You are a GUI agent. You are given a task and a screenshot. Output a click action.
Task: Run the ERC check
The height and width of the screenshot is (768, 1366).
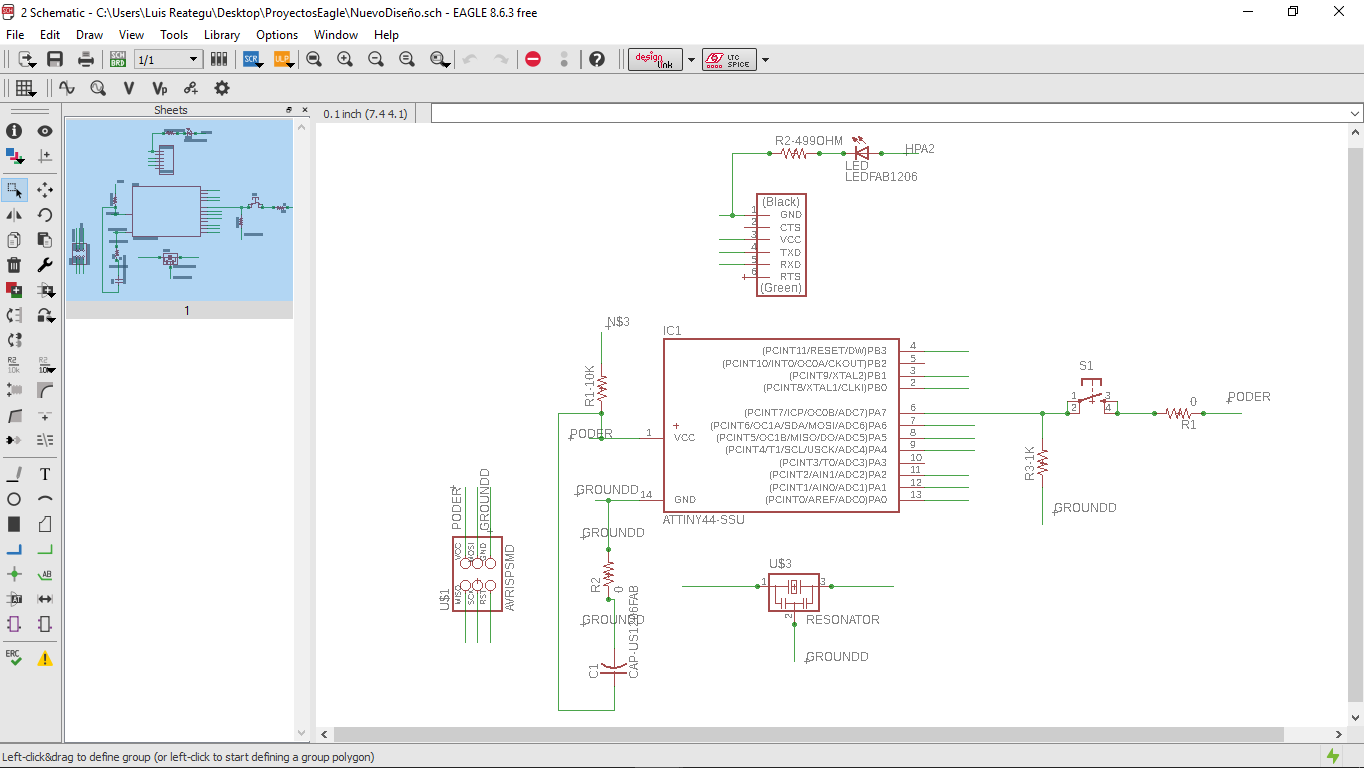click(14, 657)
